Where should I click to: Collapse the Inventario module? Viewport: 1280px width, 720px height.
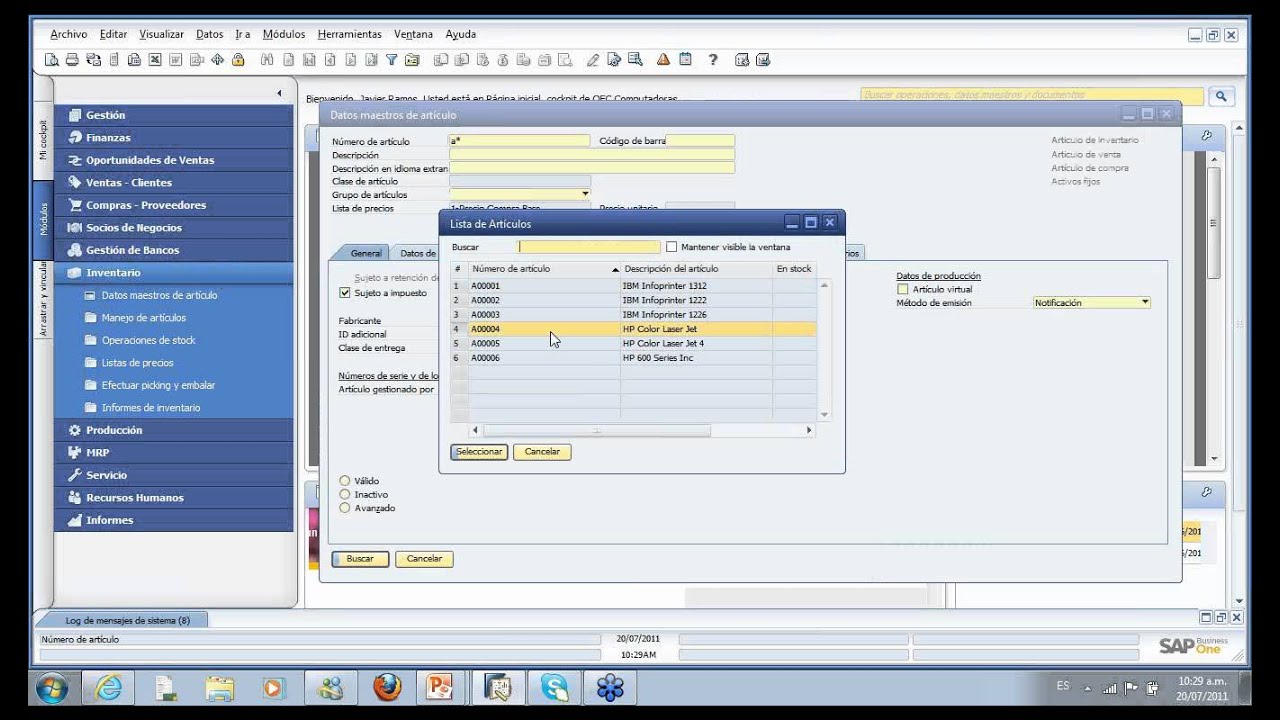[175, 273]
